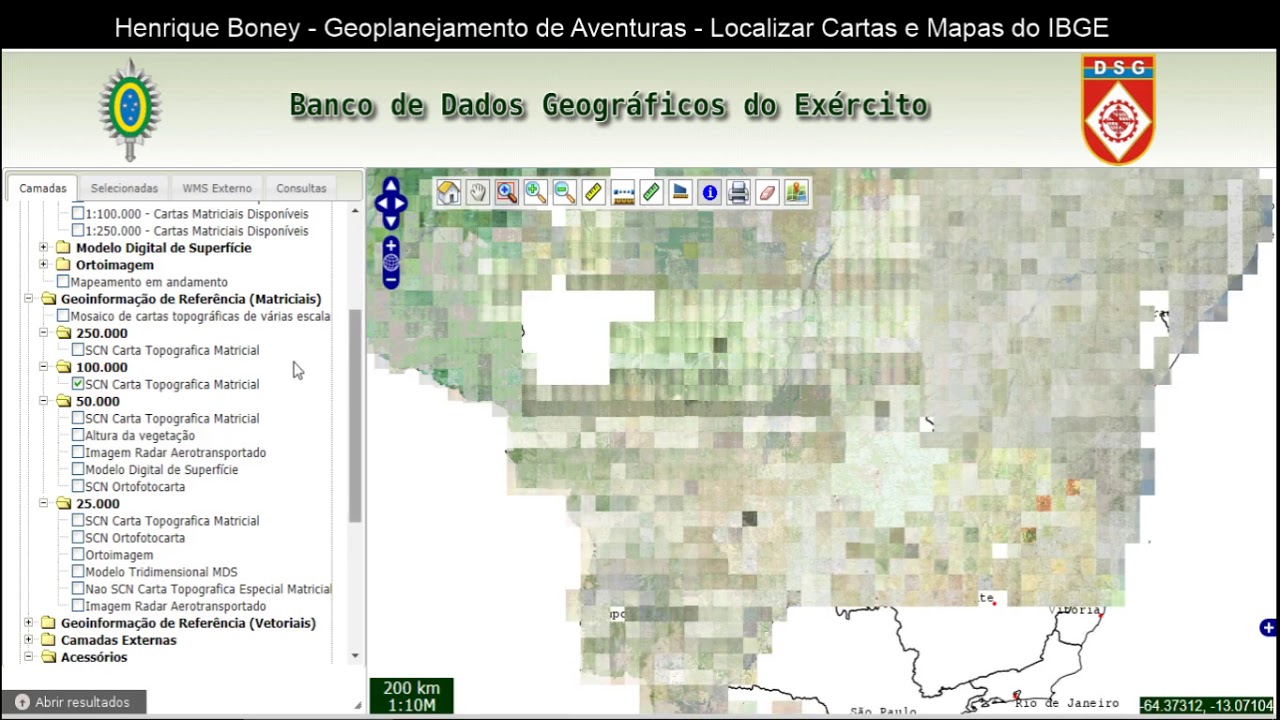The height and width of the screenshot is (720, 1280).
Task: Click the minus zoom-out on navigation bar
Action: point(391,281)
